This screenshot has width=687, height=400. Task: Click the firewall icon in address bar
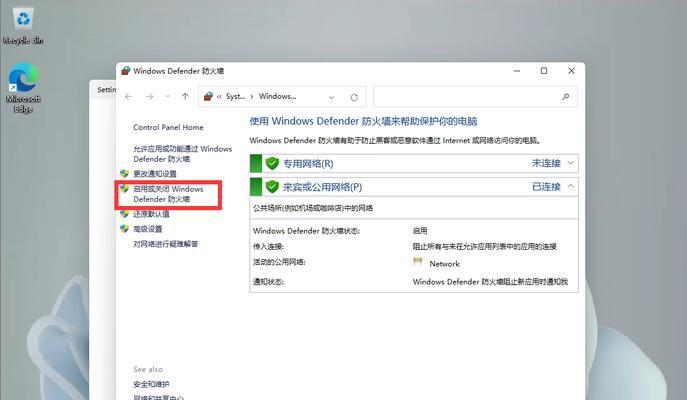[208, 96]
